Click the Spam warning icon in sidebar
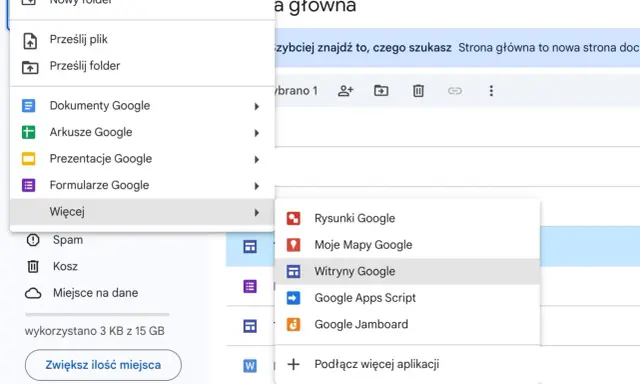The width and height of the screenshot is (640, 384). 33,240
